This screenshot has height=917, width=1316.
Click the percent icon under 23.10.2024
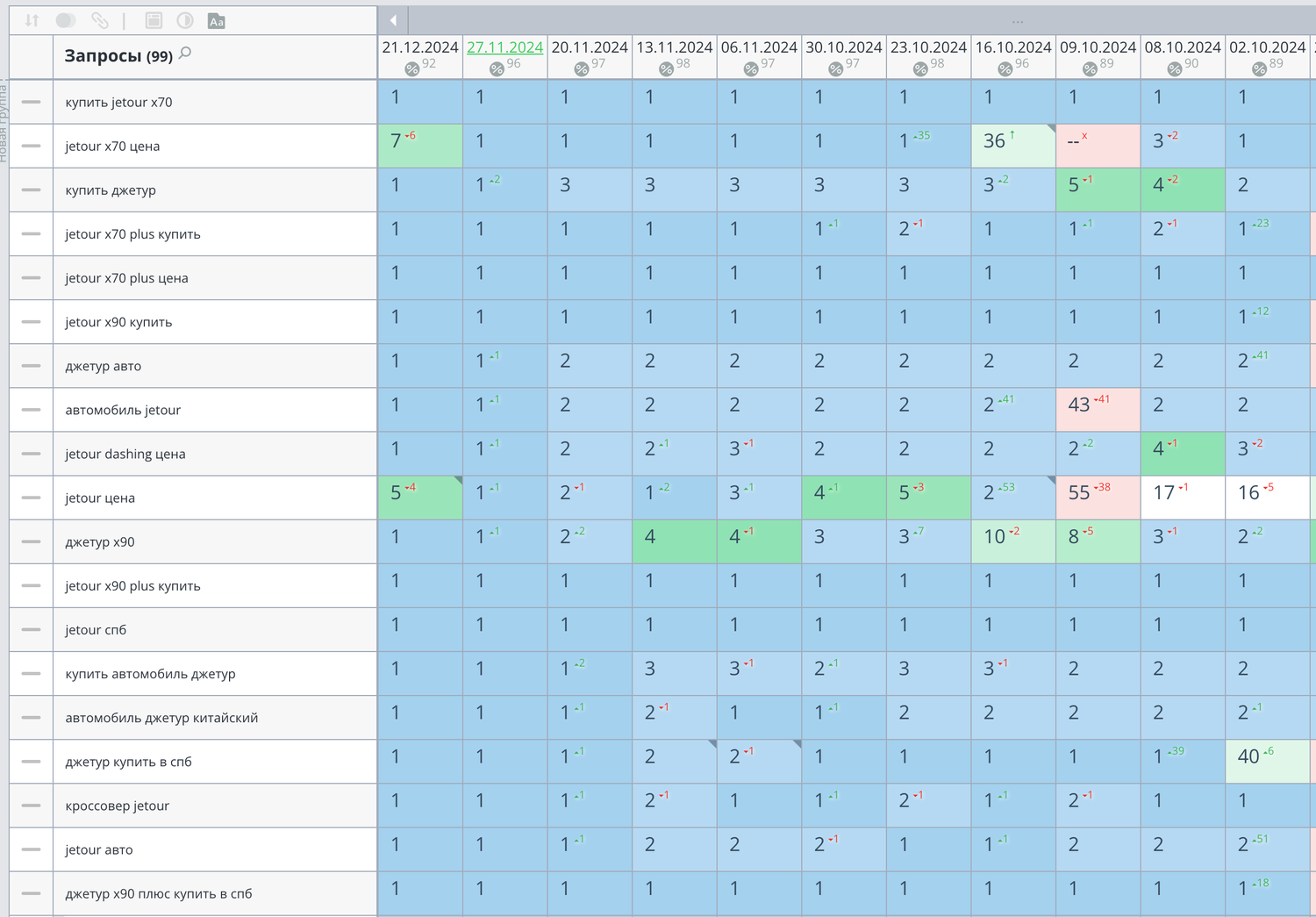pyautogui.click(x=920, y=69)
